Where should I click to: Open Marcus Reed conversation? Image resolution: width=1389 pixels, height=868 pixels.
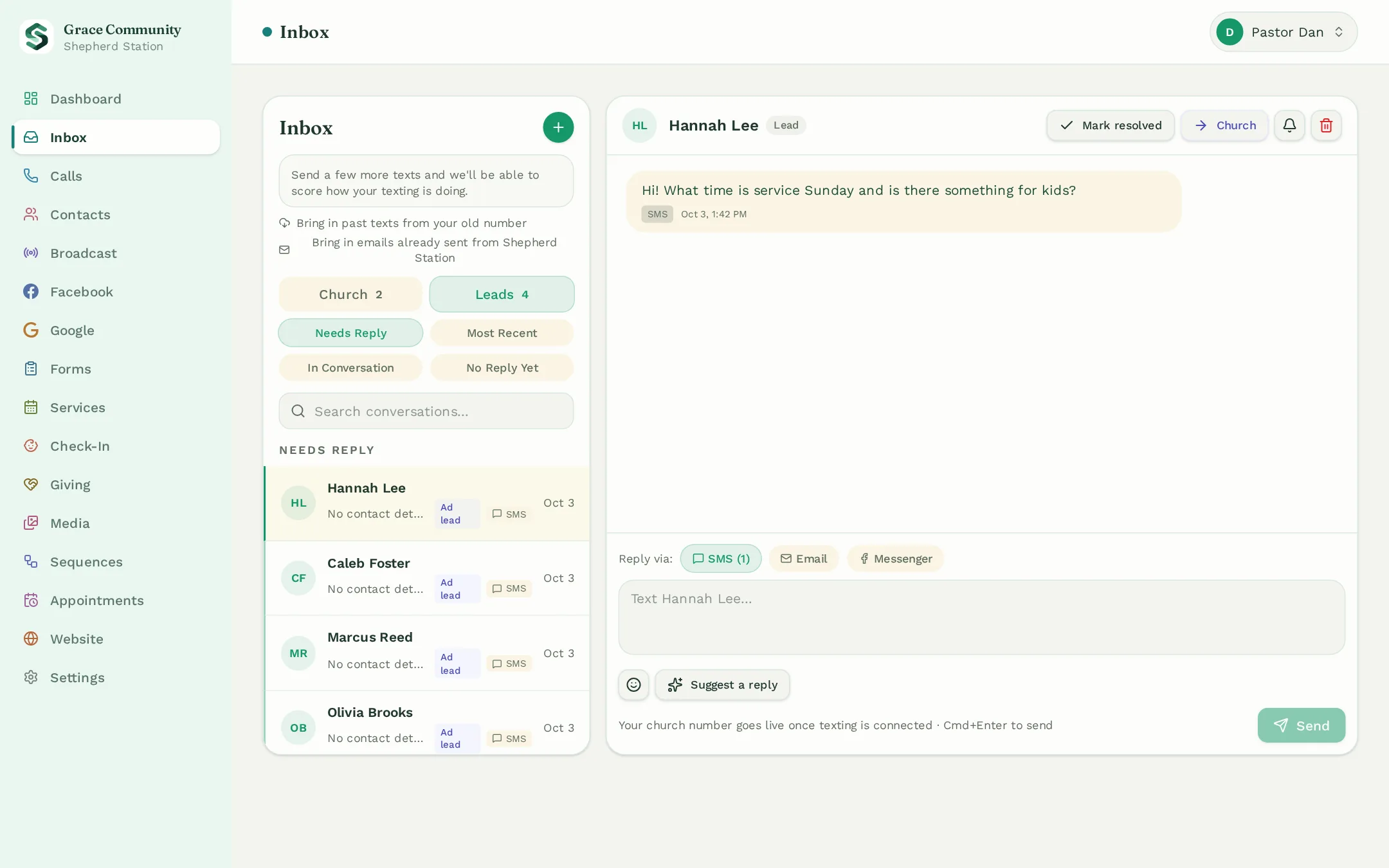tap(427, 653)
